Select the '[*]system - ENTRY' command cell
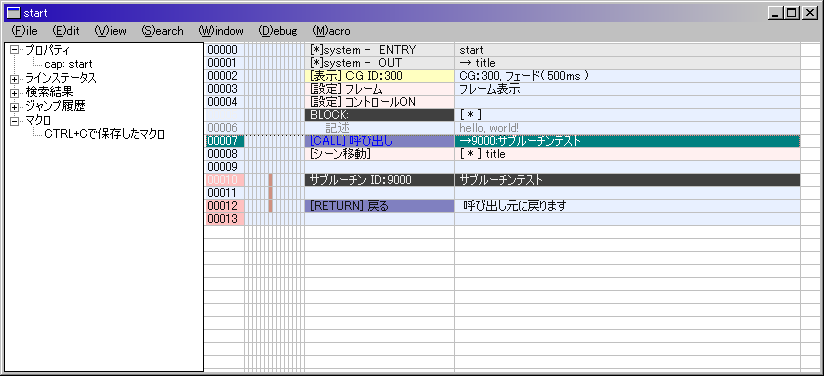The width and height of the screenshot is (824, 376). pyautogui.click(x=379, y=50)
